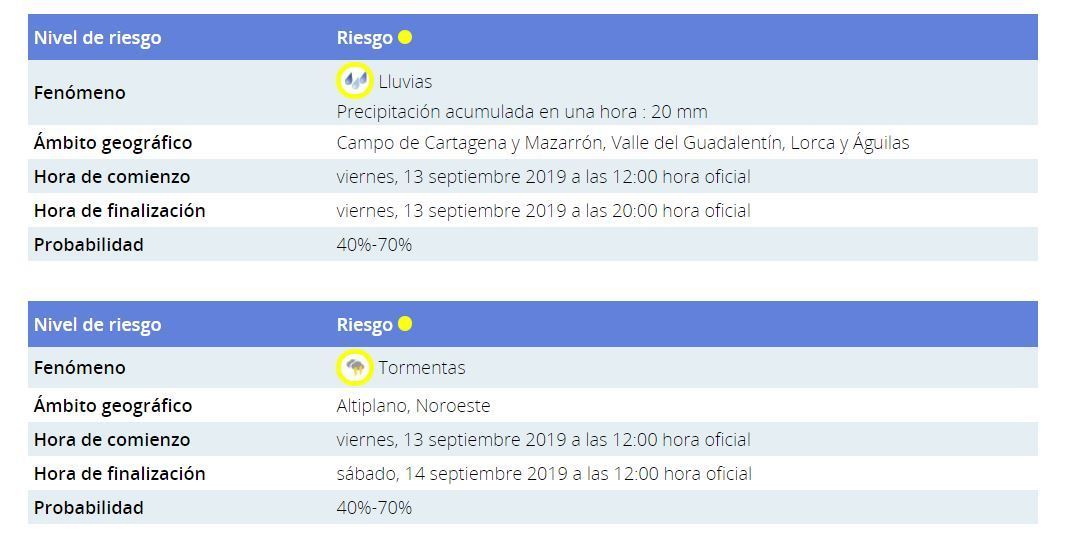Click the rain warning start time value
This screenshot has height=549, width=1067.
(543, 177)
